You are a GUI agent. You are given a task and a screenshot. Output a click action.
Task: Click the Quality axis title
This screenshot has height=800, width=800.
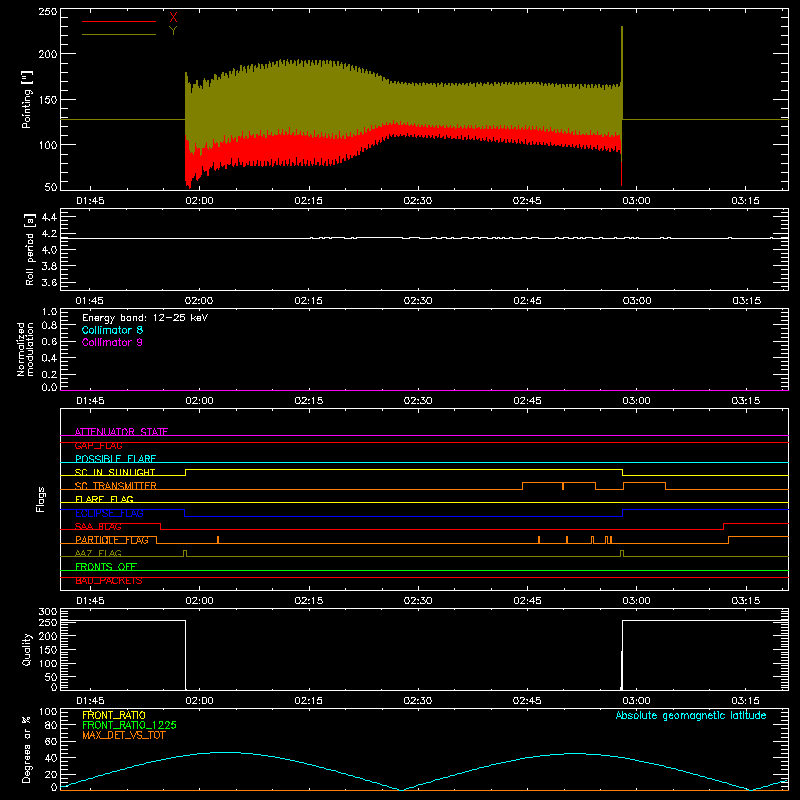(x=27, y=649)
